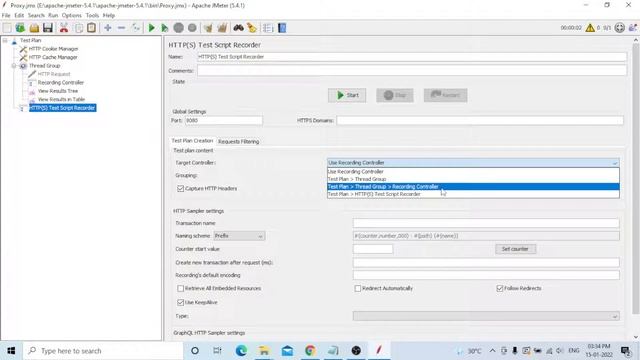Toggle the Use KeepAlive checkbox
Image resolution: width=640 pixels, height=360 pixels.
[180, 302]
